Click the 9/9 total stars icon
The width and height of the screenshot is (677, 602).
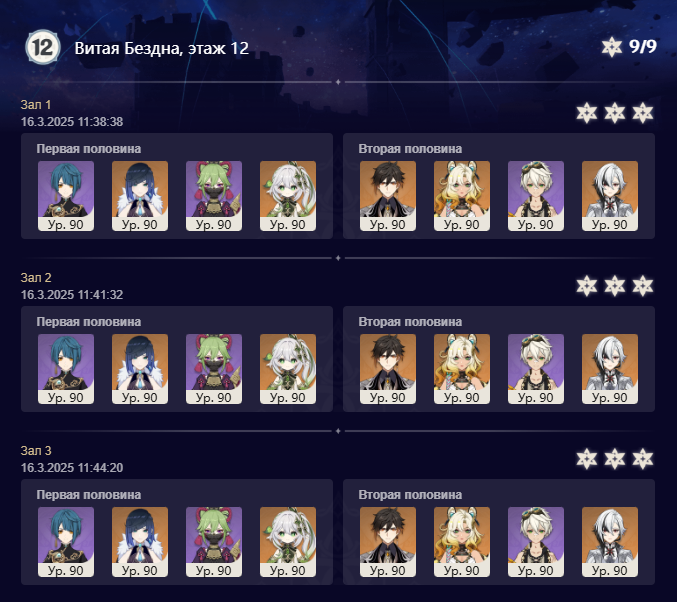click(611, 47)
